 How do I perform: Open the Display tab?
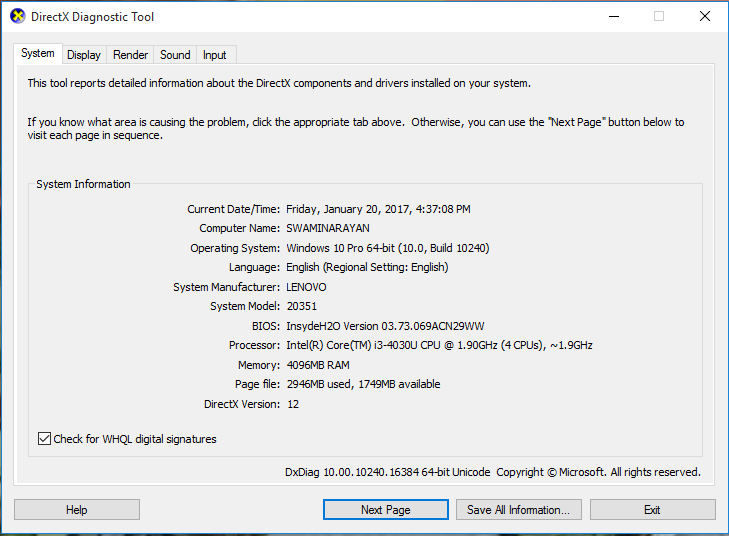click(x=84, y=55)
